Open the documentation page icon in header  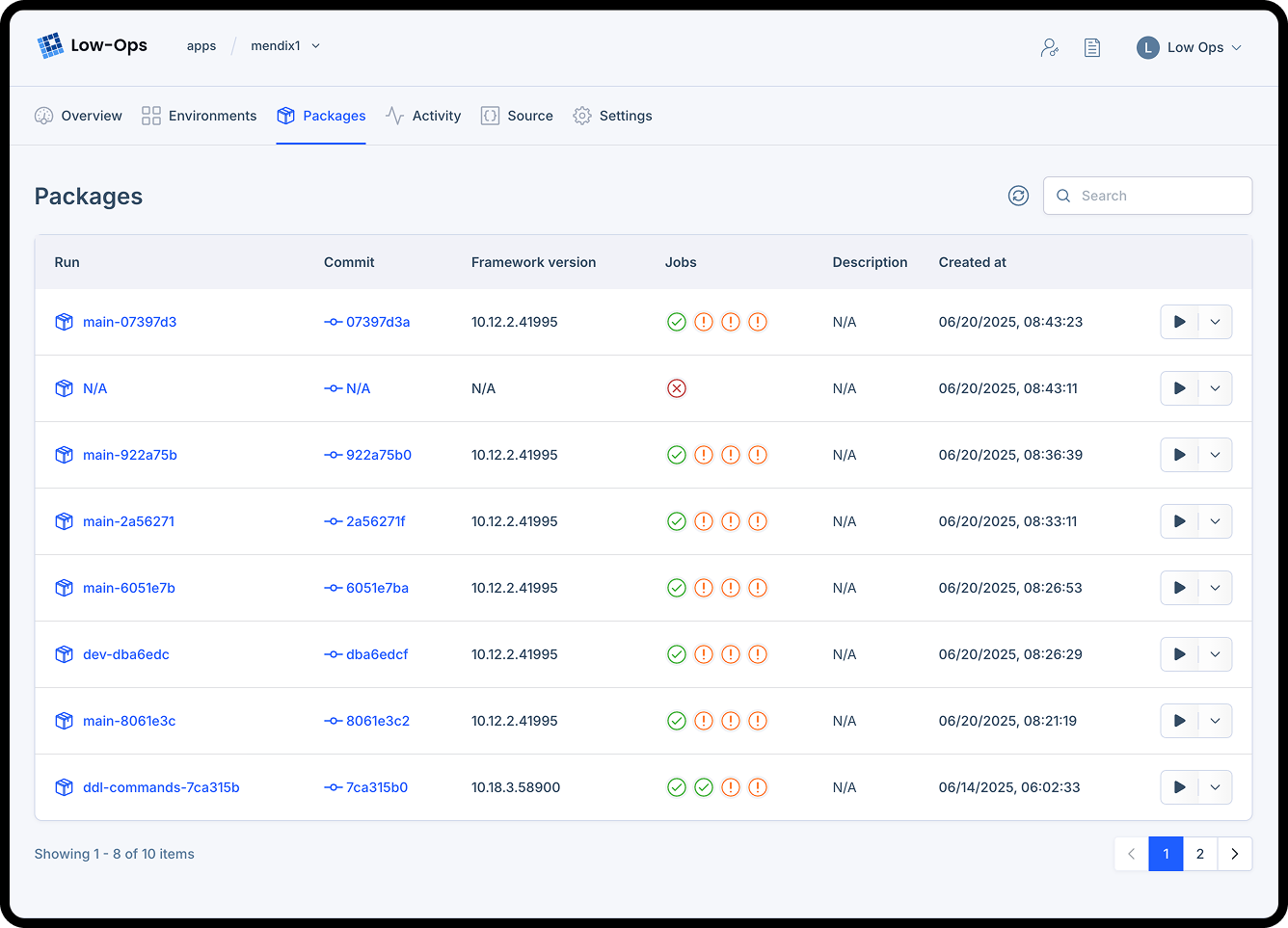pyautogui.click(x=1091, y=47)
